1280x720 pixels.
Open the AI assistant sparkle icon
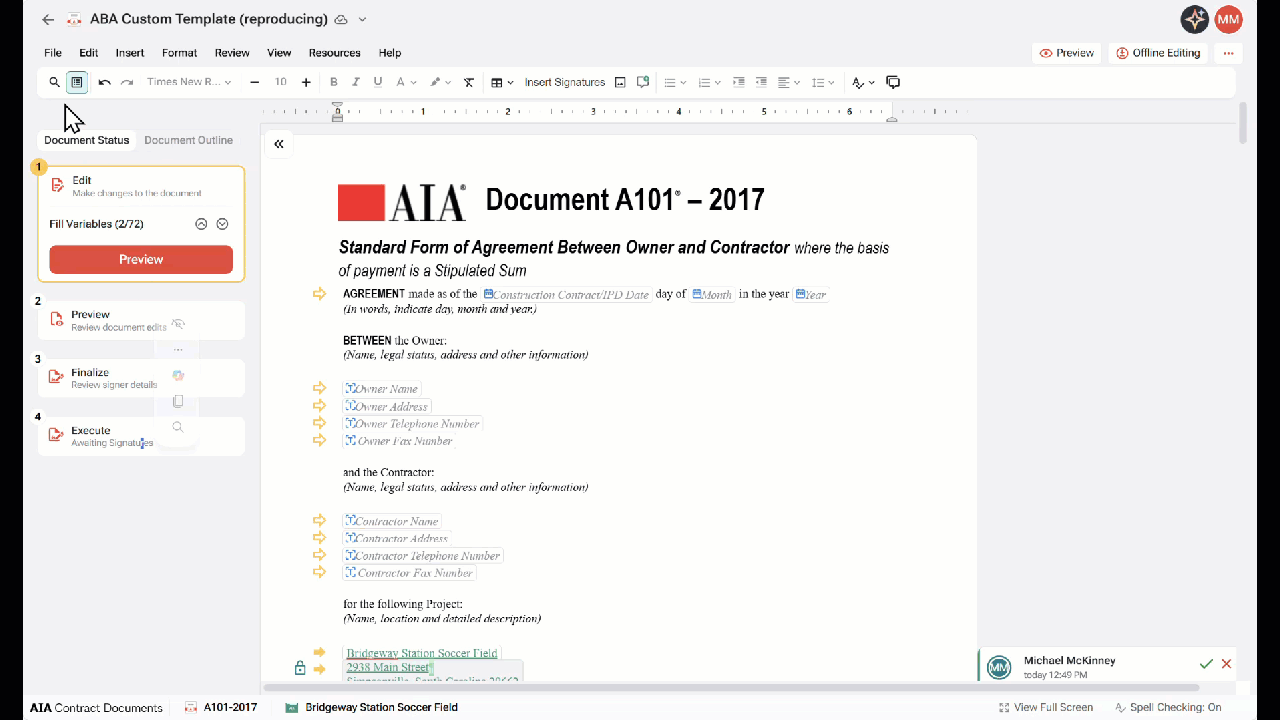pyautogui.click(x=1194, y=19)
